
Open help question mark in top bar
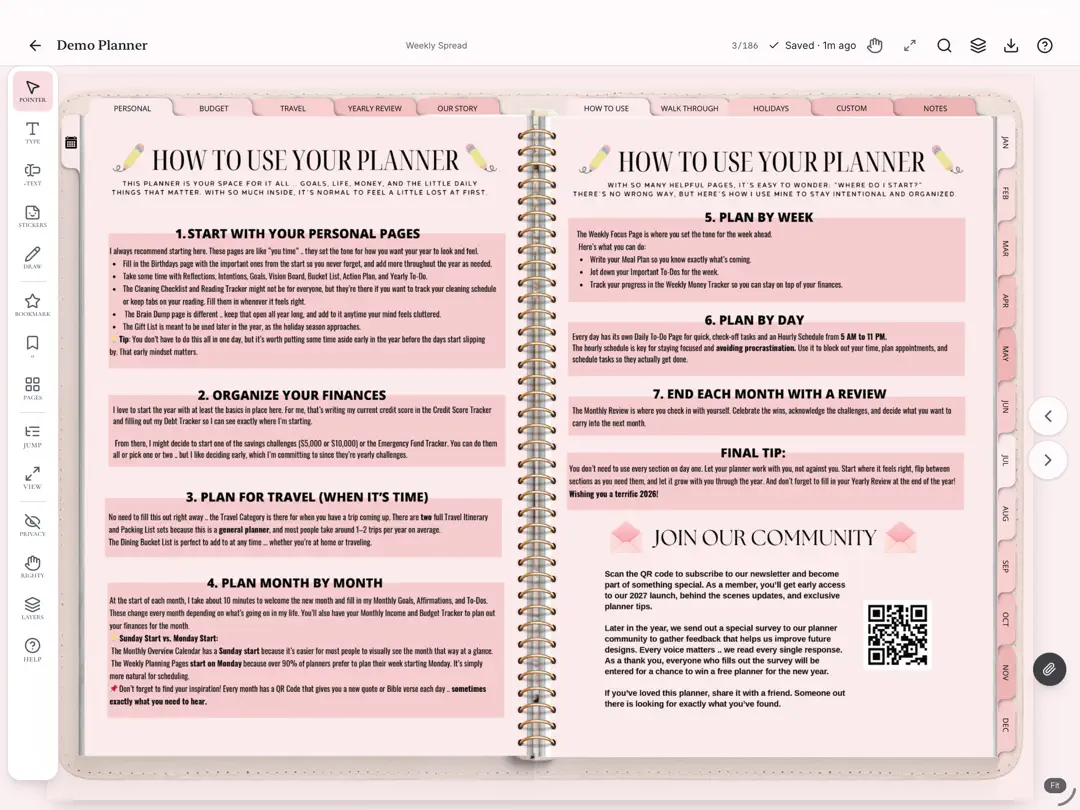click(x=1045, y=45)
